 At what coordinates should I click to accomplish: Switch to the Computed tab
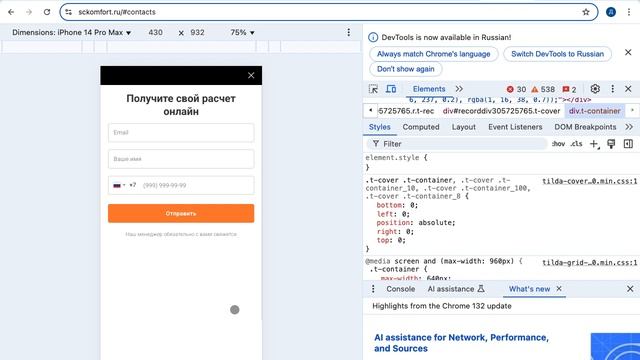pos(421,127)
